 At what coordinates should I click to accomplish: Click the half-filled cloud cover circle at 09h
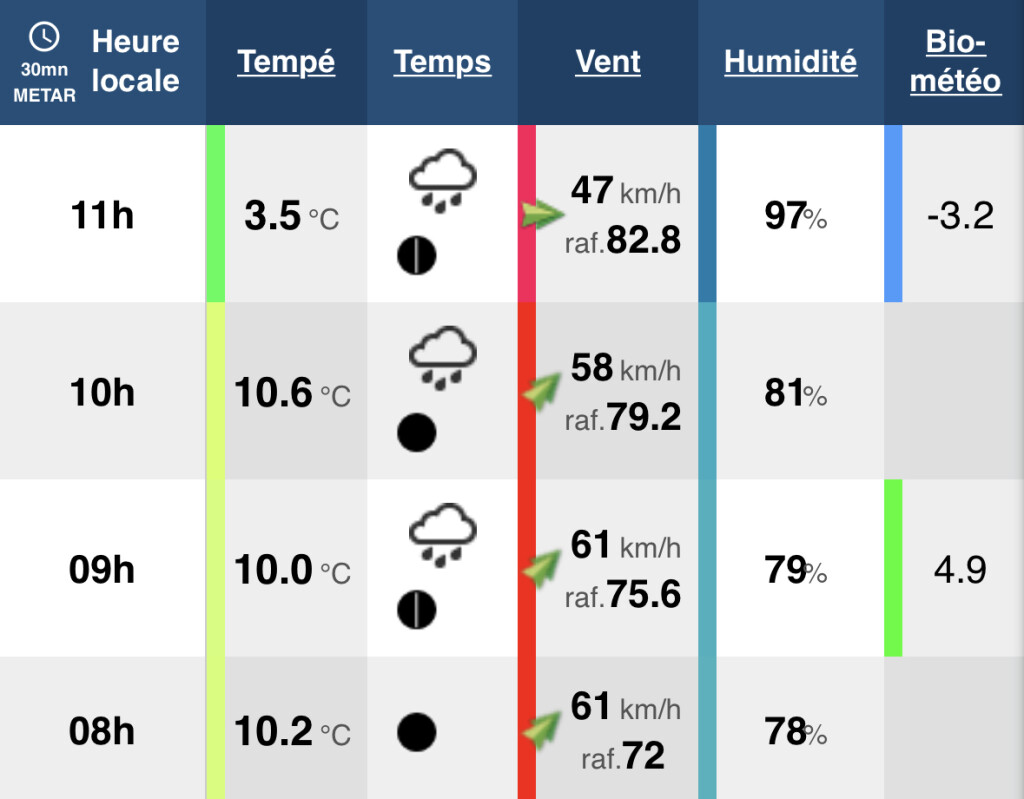click(417, 610)
